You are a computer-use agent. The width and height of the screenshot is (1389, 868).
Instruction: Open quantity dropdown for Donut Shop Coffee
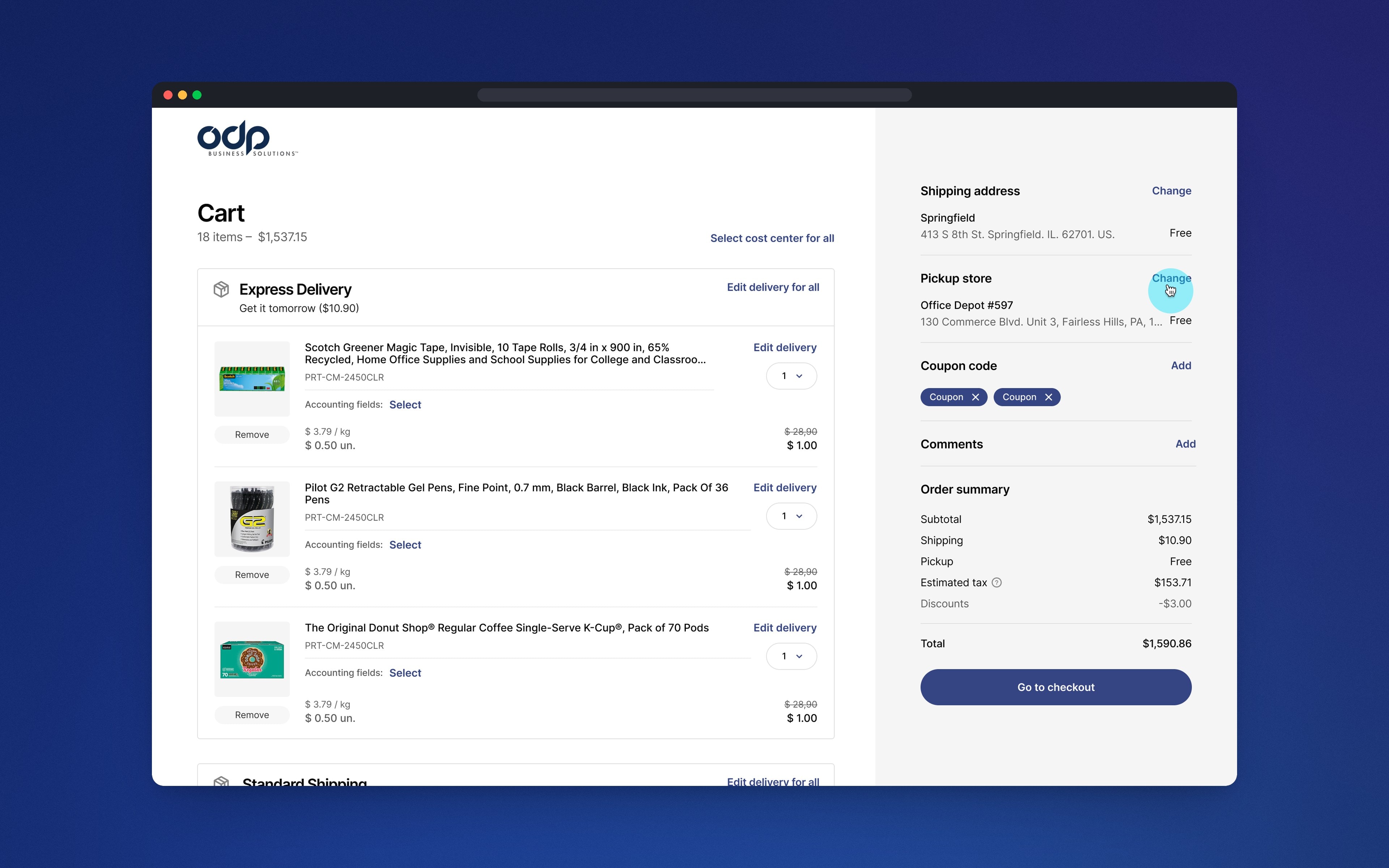coord(791,656)
